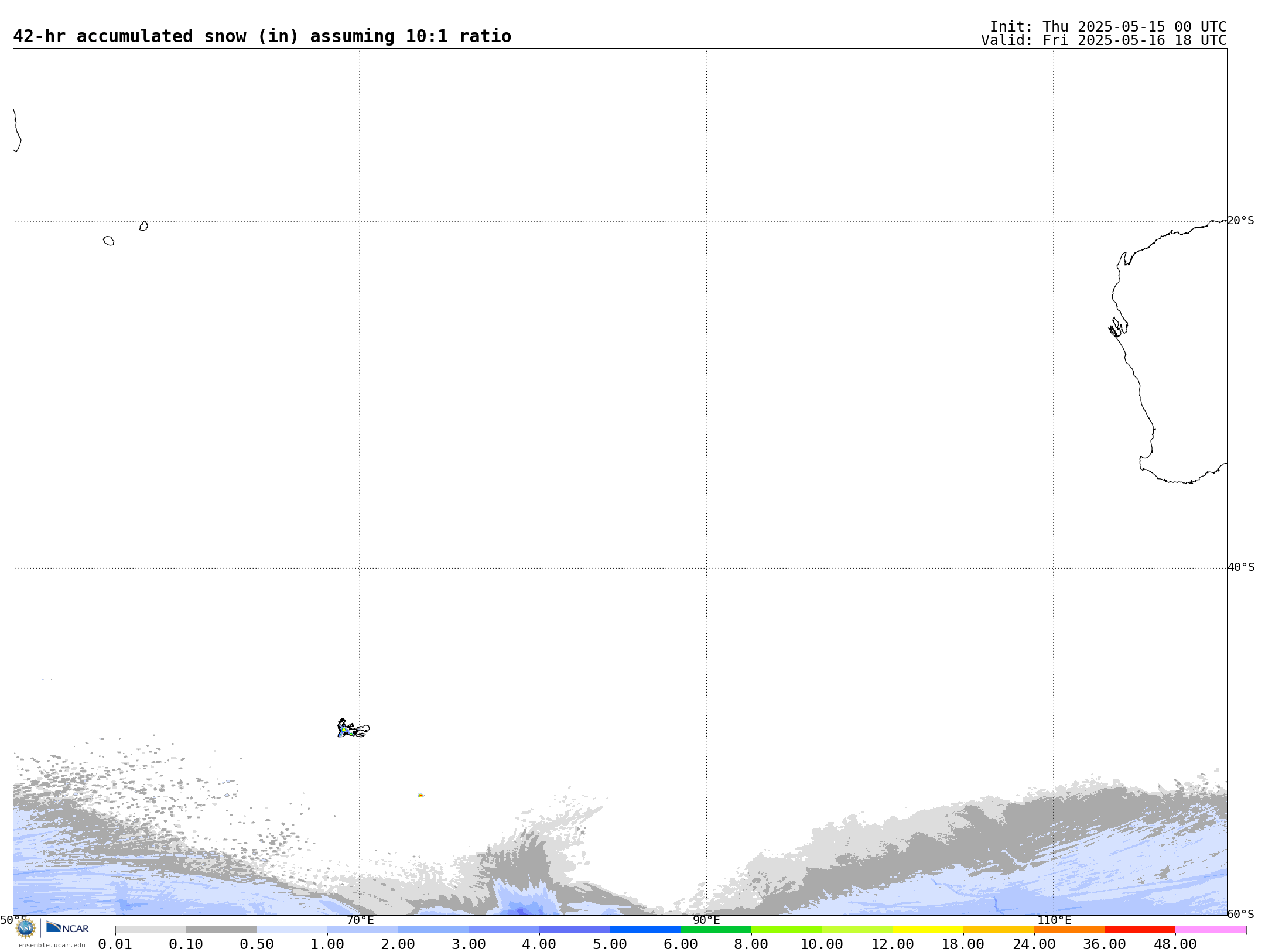Select the pink above-48.00 legend swatch
Screen dimensions: 1265x952
(x=1211, y=930)
